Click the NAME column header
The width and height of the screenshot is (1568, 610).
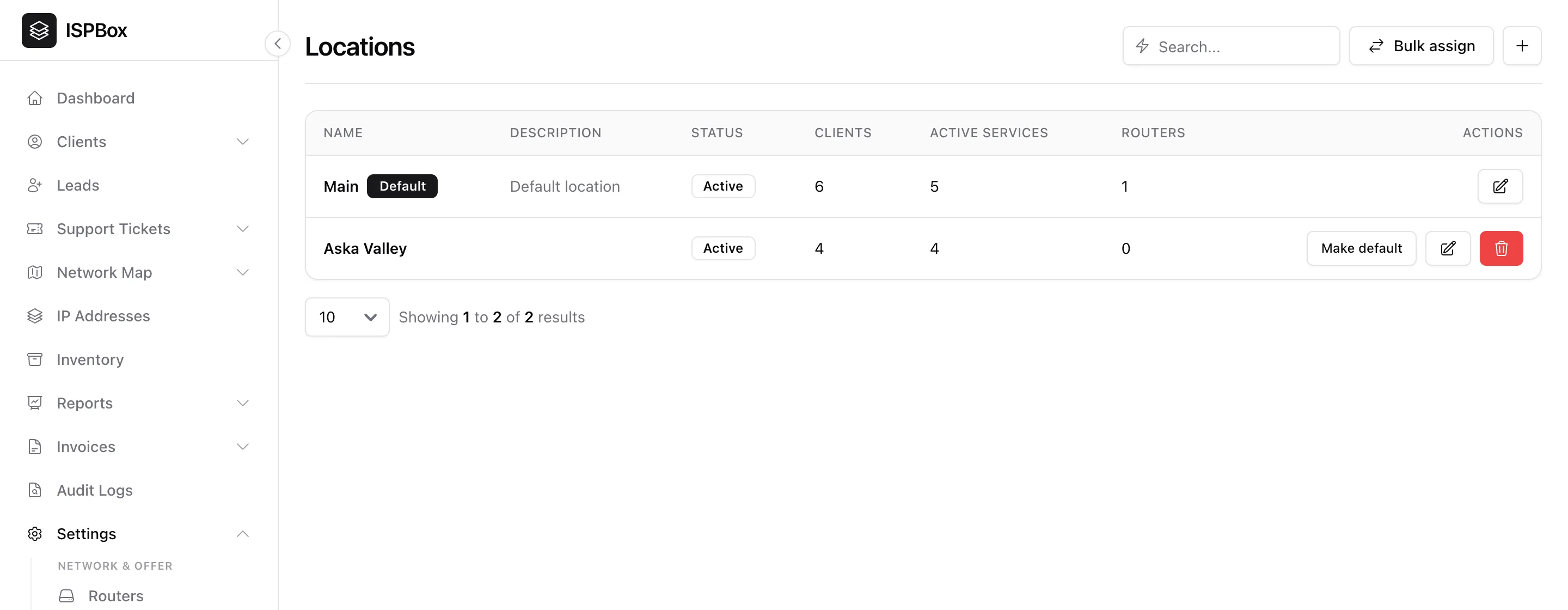pyautogui.click(x=344, y=133)
